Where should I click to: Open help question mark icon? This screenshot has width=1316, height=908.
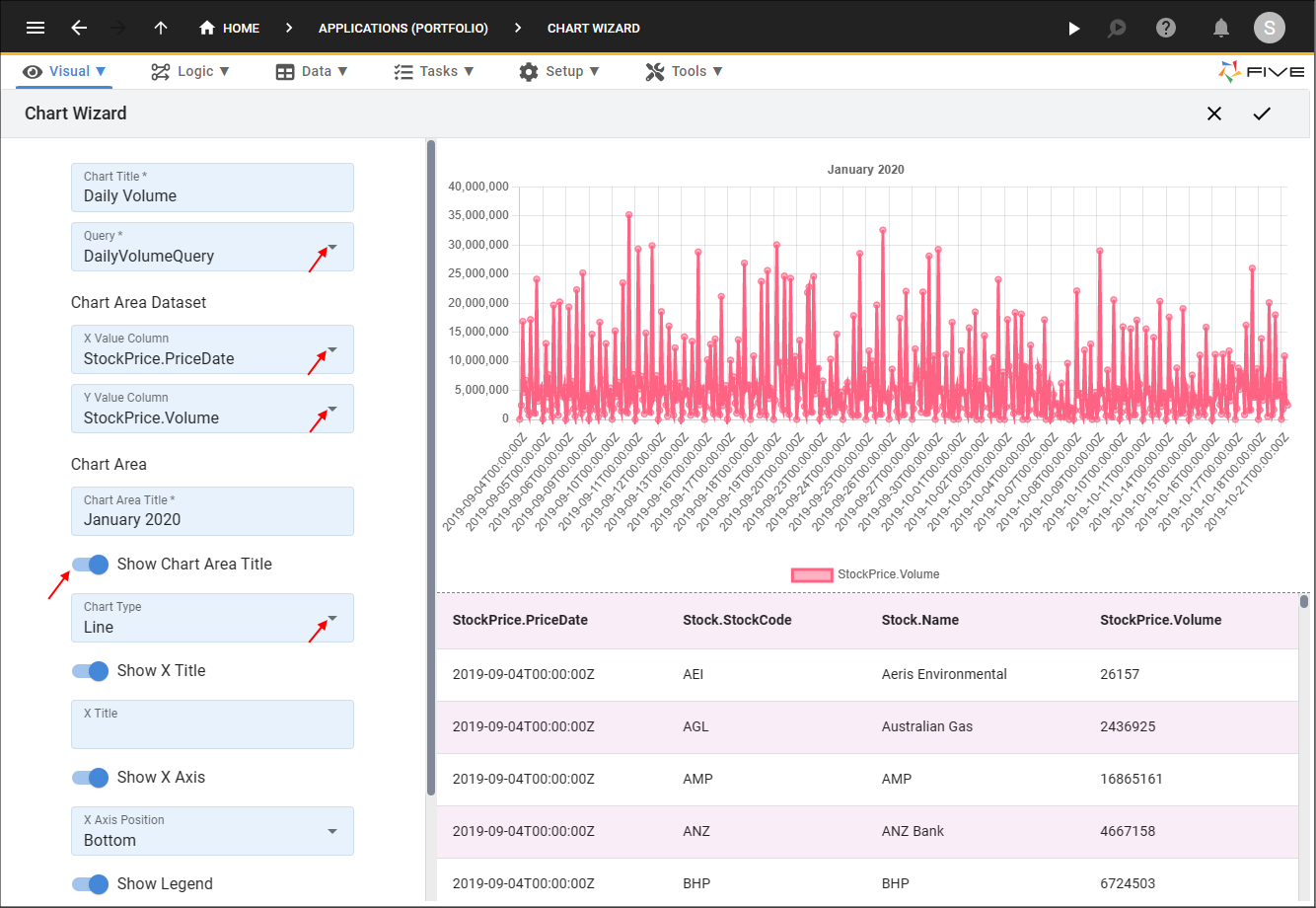click(1166, 28)
